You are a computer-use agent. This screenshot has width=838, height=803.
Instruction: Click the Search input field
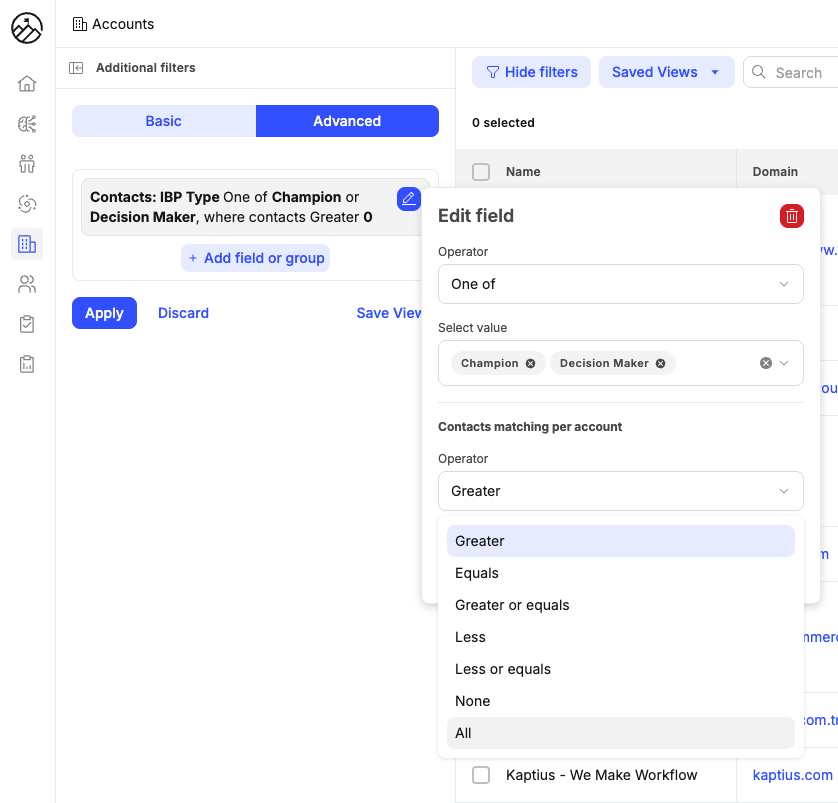(798, 73)
